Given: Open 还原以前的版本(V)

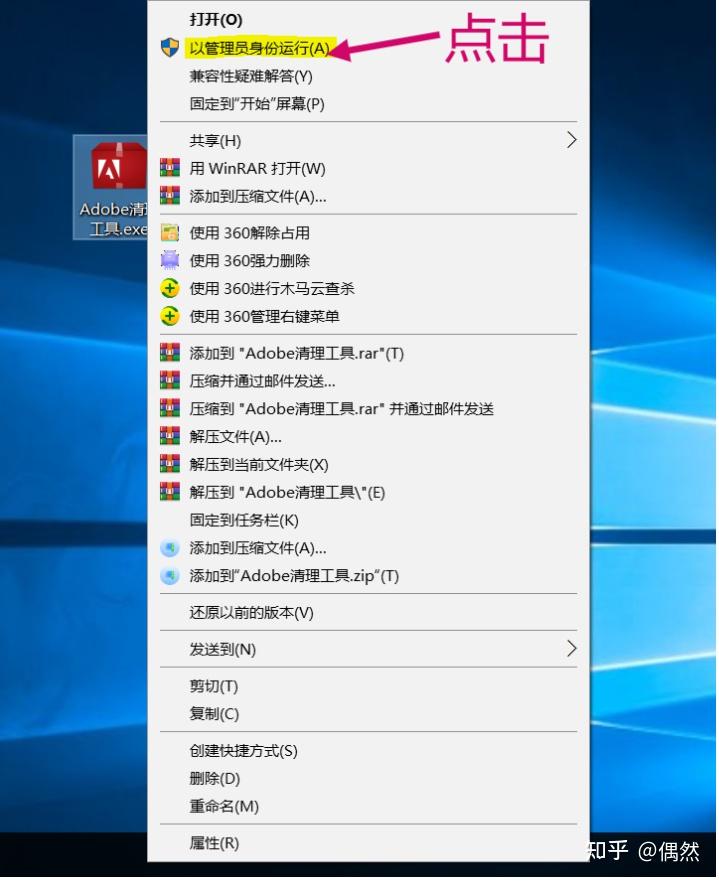Looking at the screenshot, I should (251, 612).
